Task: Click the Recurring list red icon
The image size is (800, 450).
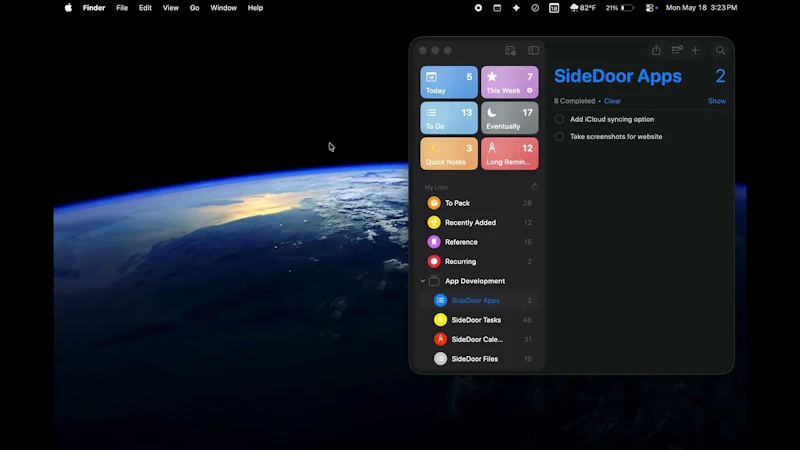Action: pyautogui.click(x=434, y=261)
